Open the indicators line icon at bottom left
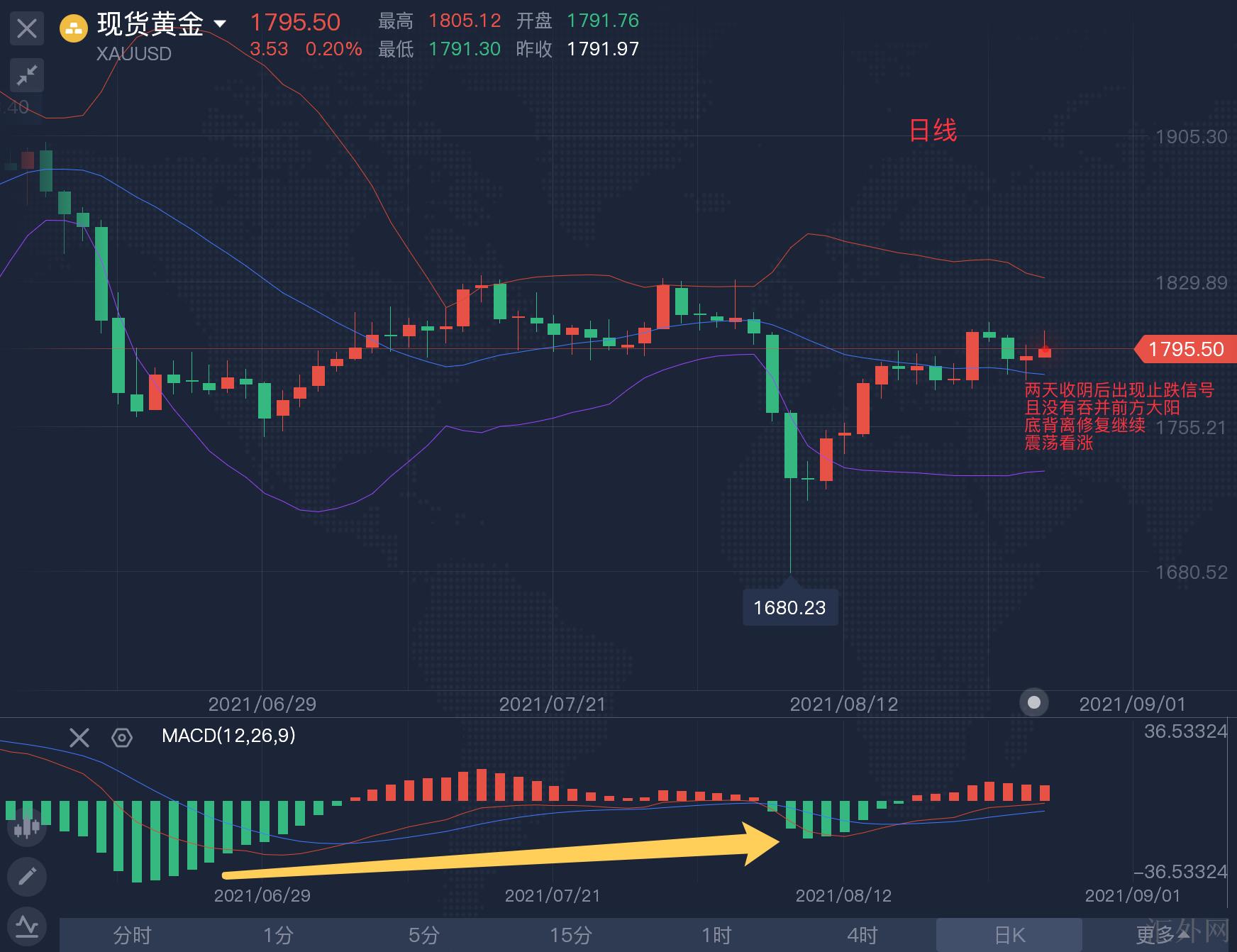Image resolution: width=1237 pixels, height=952 pixels. coord(27,926)
